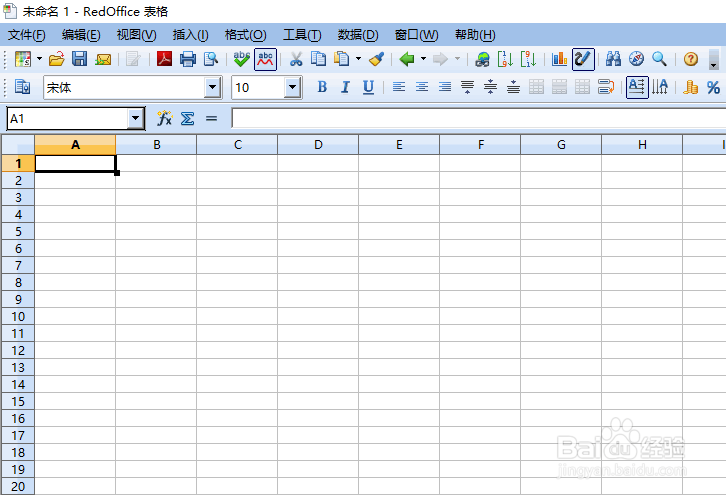
Task: Select row 10 header
Action: 18,316
